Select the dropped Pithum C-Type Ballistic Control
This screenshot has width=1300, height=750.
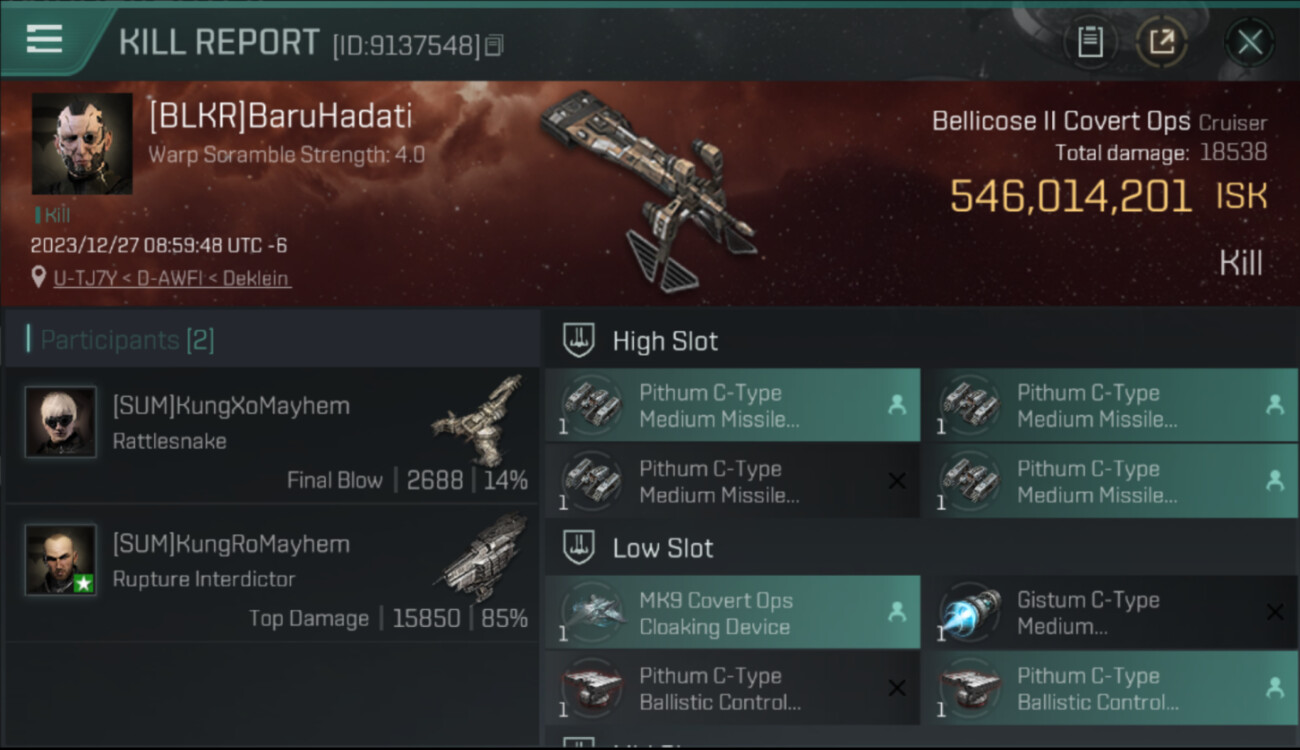[x=1110, y=688]
